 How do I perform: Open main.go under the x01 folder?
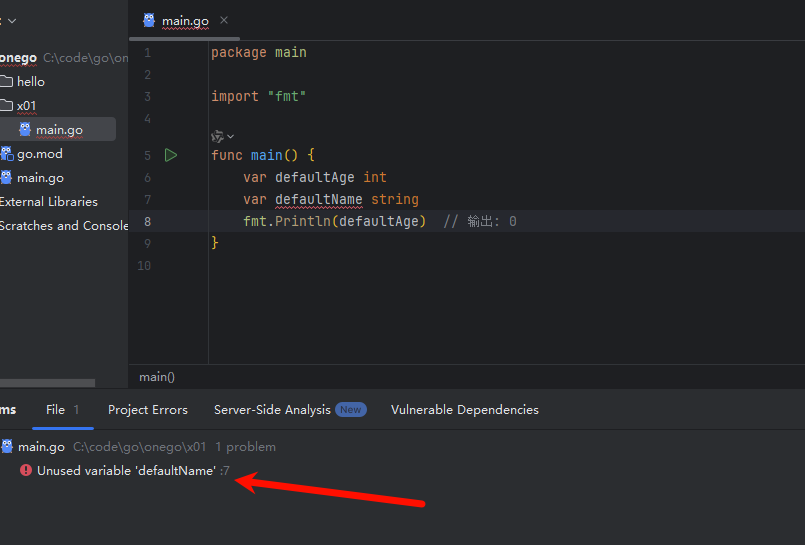59,130
